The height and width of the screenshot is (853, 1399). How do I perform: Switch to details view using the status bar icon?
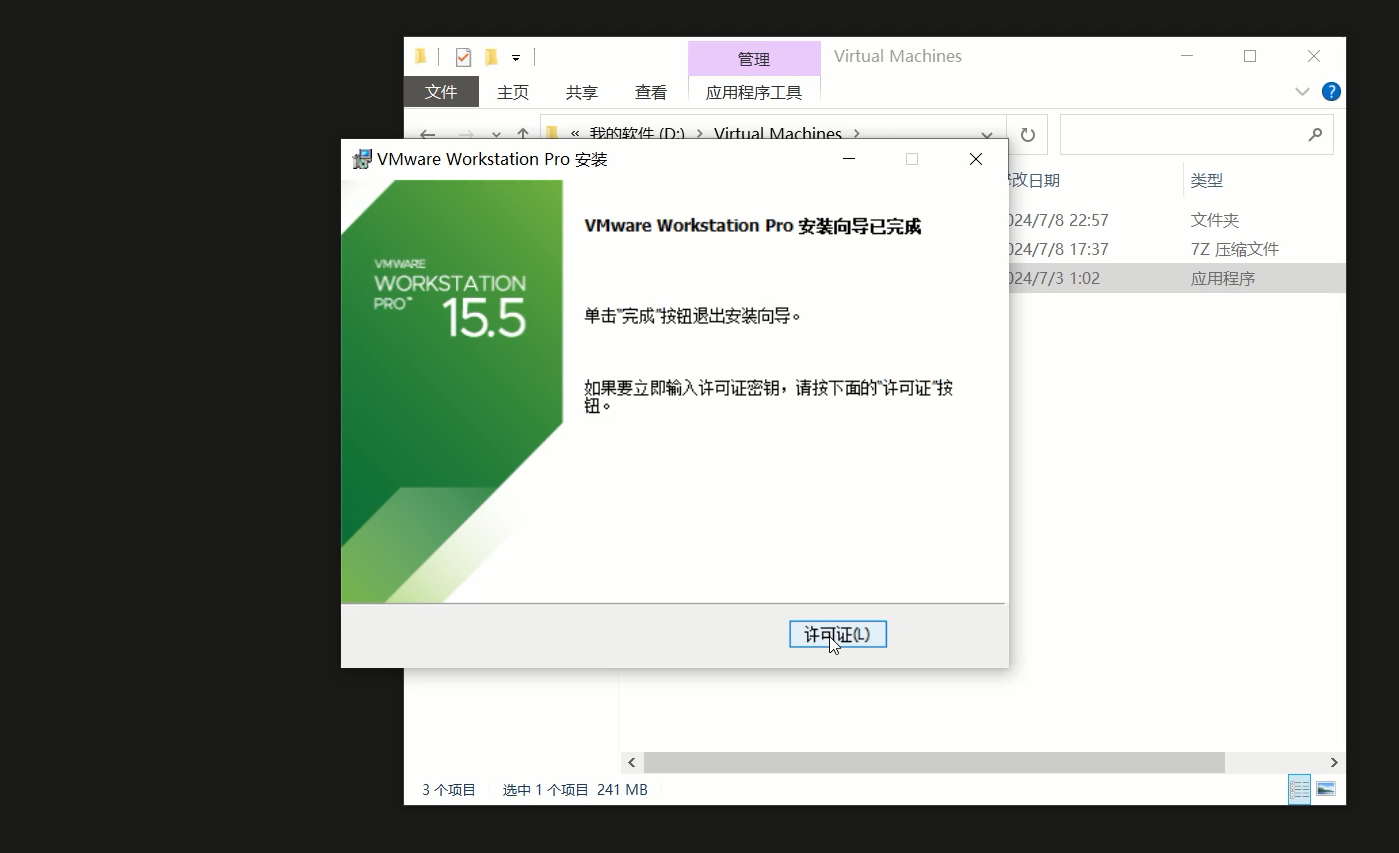[1299, 789]
